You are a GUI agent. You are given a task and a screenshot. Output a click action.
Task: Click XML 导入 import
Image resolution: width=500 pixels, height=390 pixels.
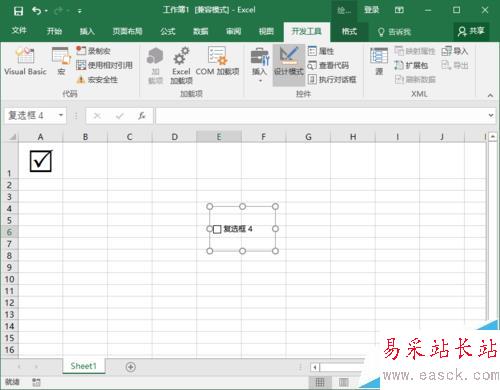coord(455,51)
